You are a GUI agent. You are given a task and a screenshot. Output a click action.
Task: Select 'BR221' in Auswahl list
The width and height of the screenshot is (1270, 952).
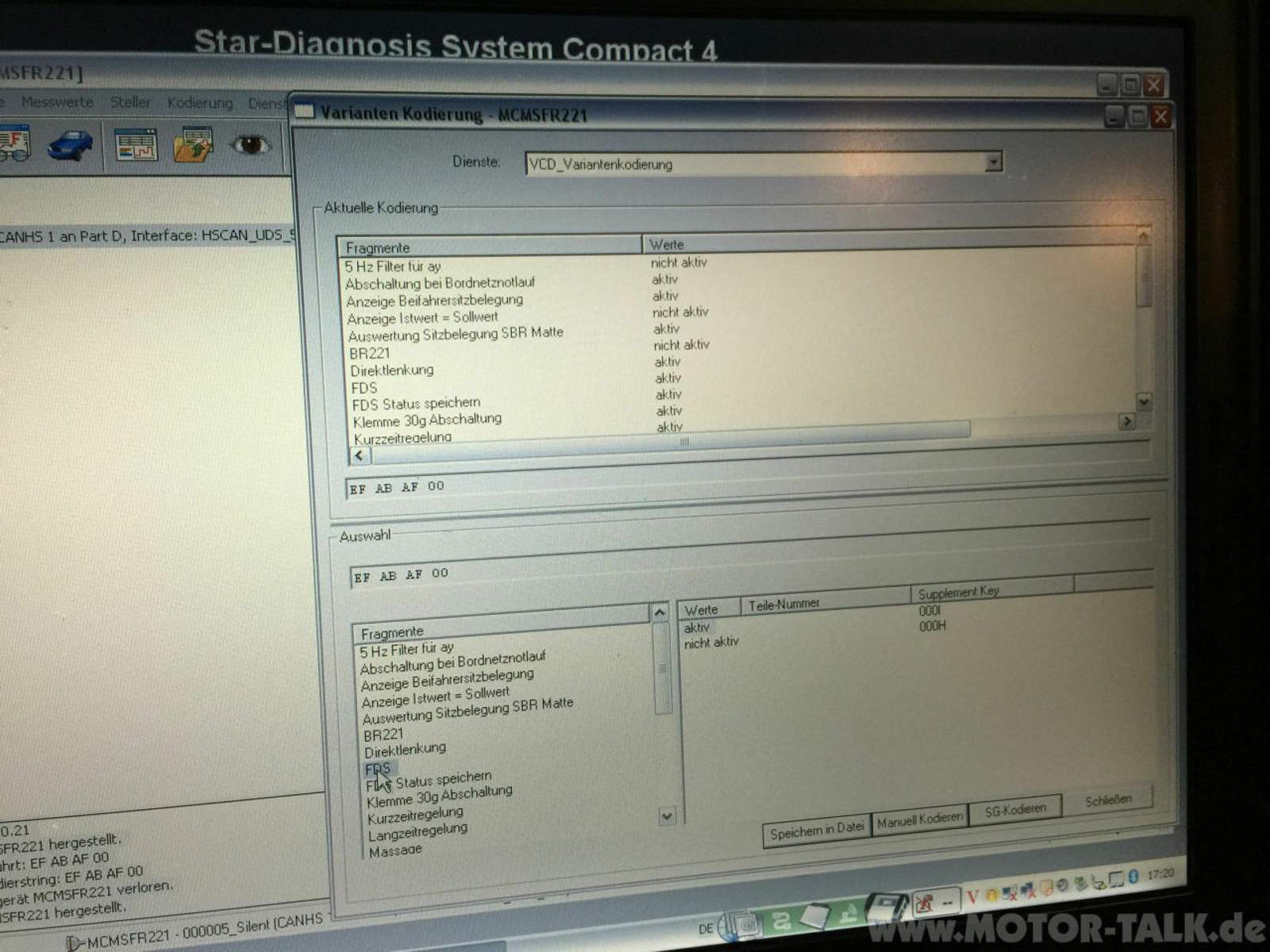pyautogui.click(x=383, y=735)
